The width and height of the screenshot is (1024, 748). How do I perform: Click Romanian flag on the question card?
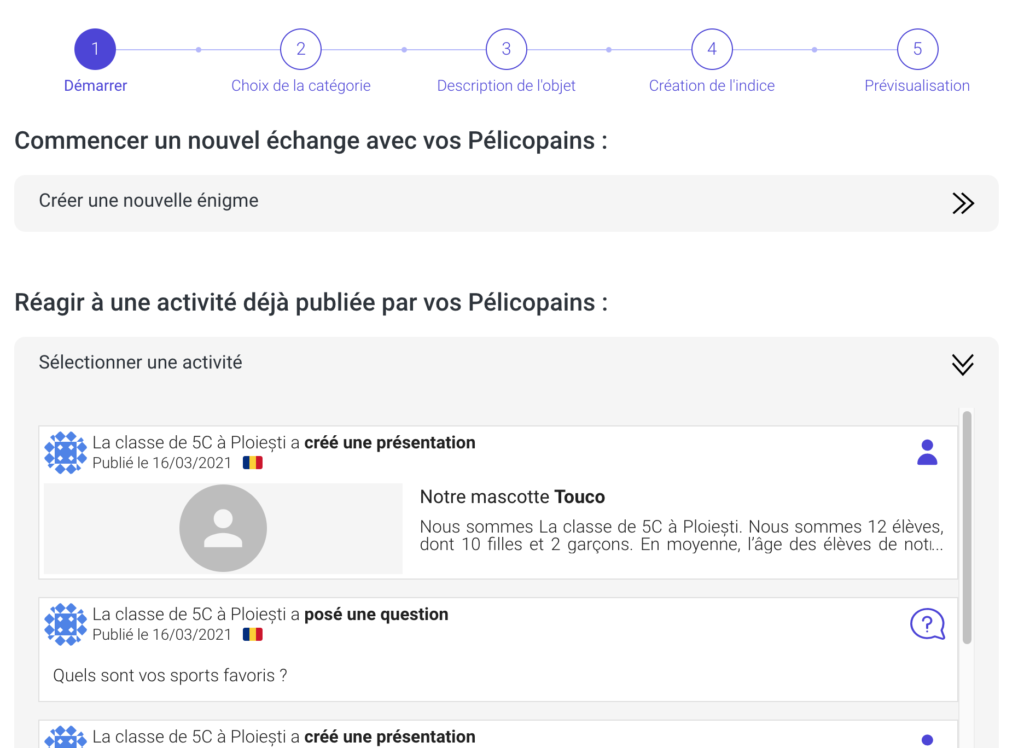[x=253, y=634]
